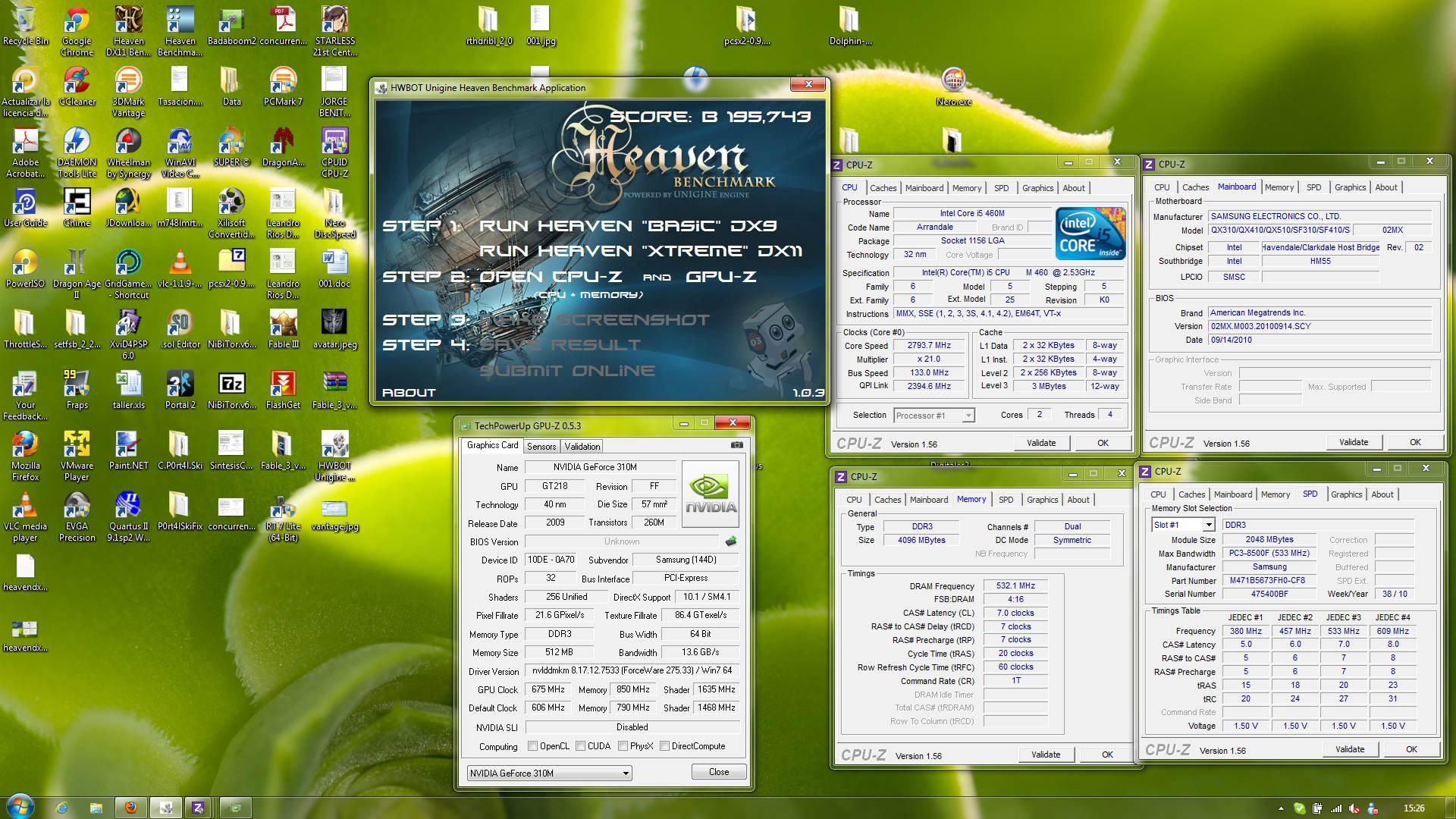The width and height of the screenshot is (1456, 819).
Task: Open the FlashGet desktop icon
Action: click(x=283, y=390)
